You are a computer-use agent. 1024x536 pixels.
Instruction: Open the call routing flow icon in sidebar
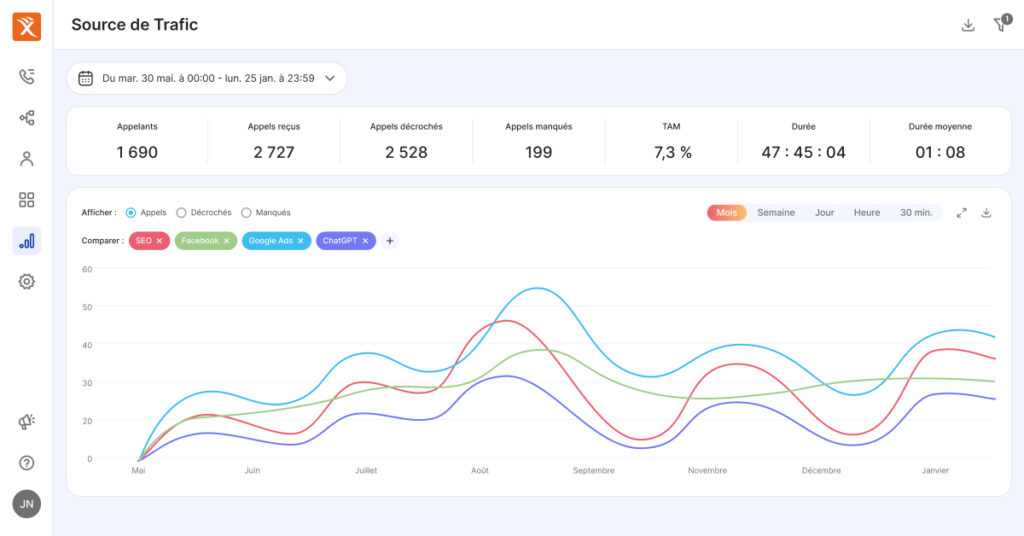click(26, 118)
